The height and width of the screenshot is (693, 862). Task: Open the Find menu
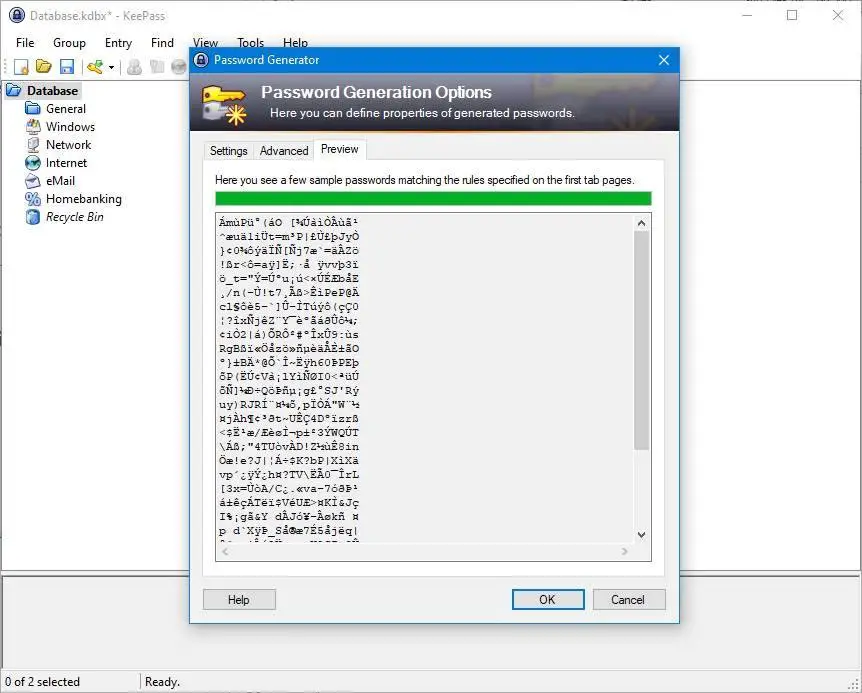162,43
